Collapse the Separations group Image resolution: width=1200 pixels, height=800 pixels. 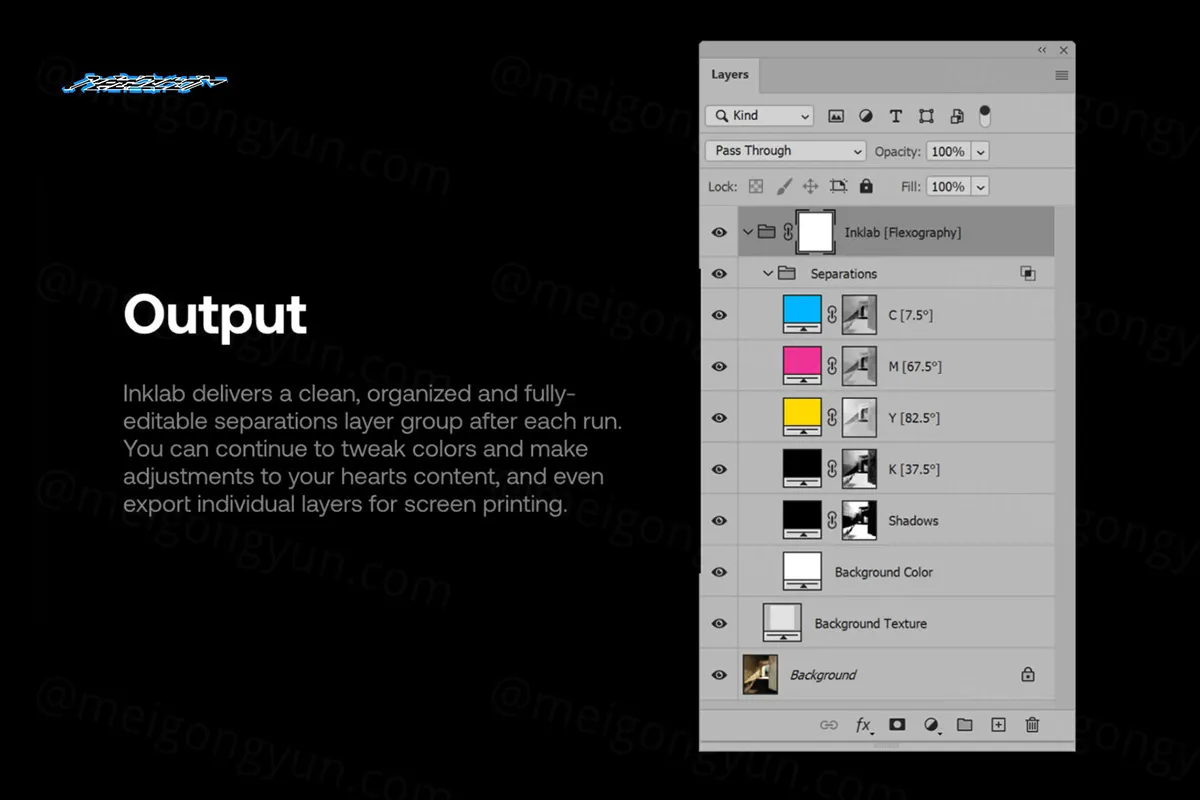coord(768,274)
